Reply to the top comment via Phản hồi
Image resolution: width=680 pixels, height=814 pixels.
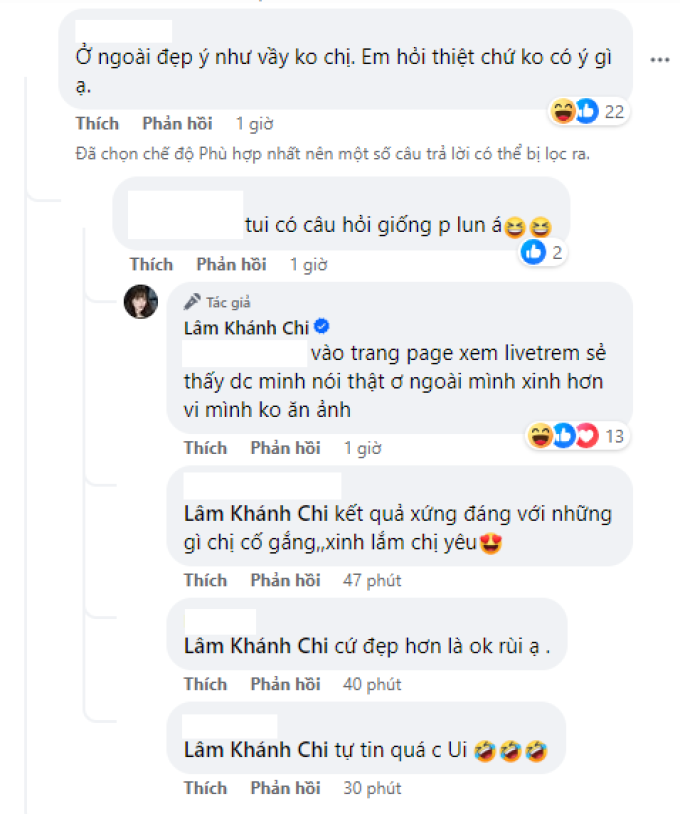click(178, 124)
